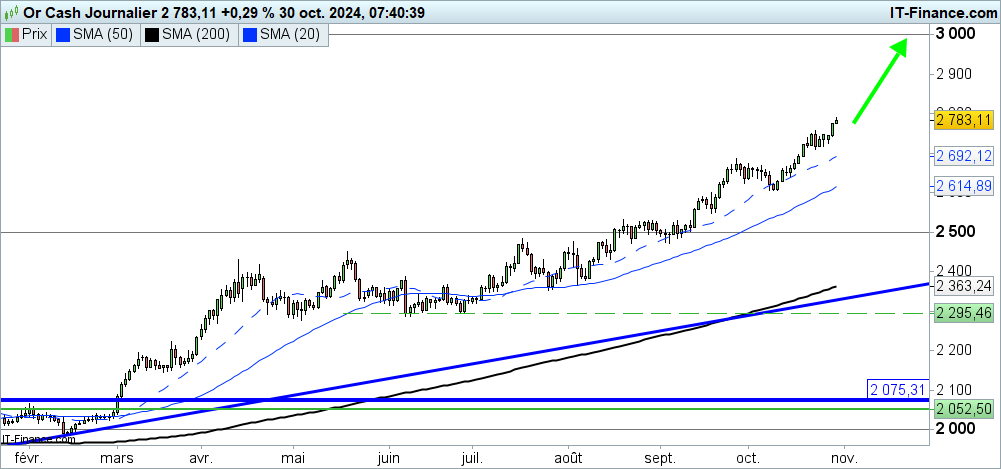Viewport: 1001px width, 469px height.
Task: Click the green upward projection arrow
Action: click(x=879, y=81)
